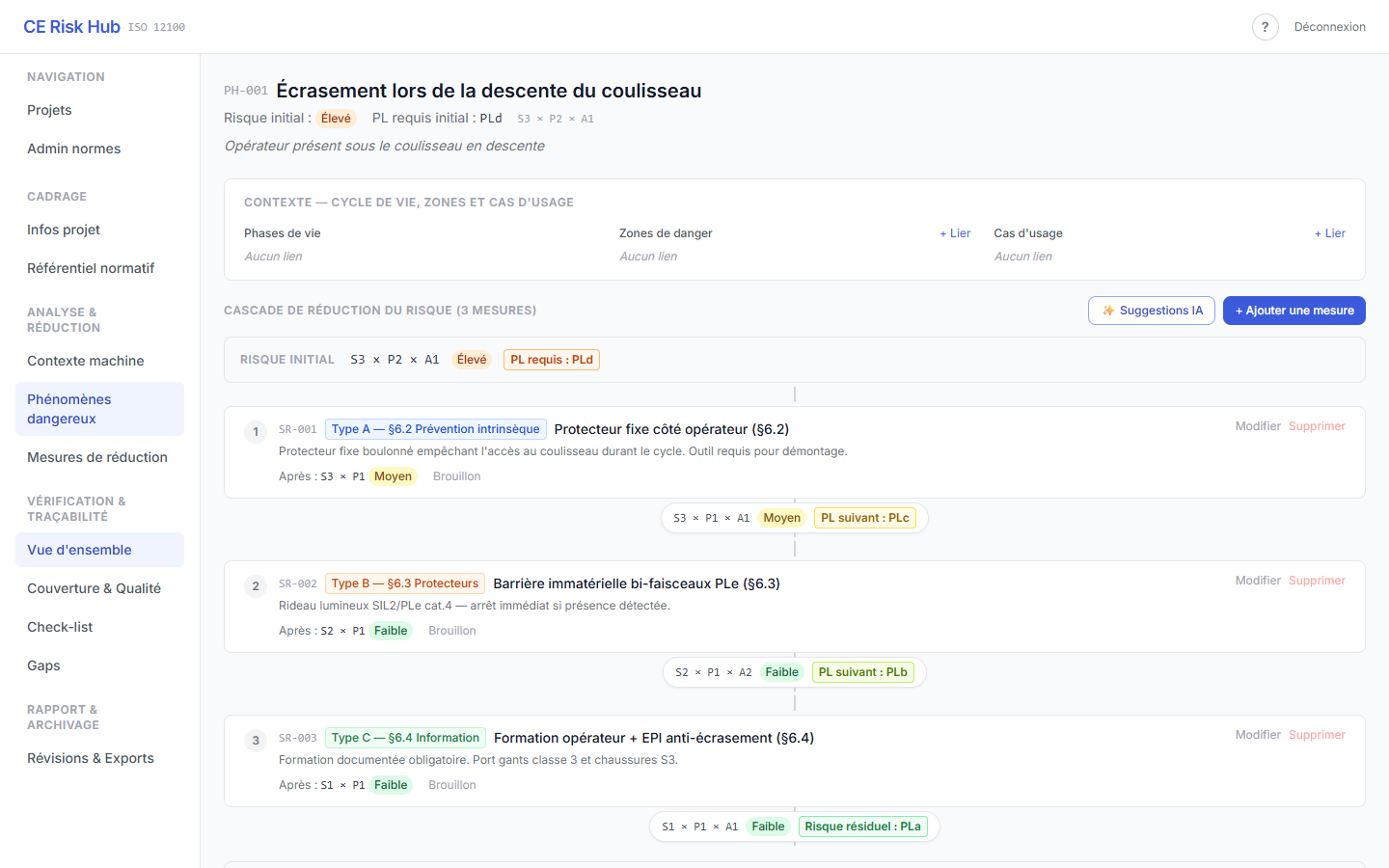Click Risque résiduel : PLa badge
Image resolution: width=1389 pixels, height=868 pixels.
[x=863, y=827]
